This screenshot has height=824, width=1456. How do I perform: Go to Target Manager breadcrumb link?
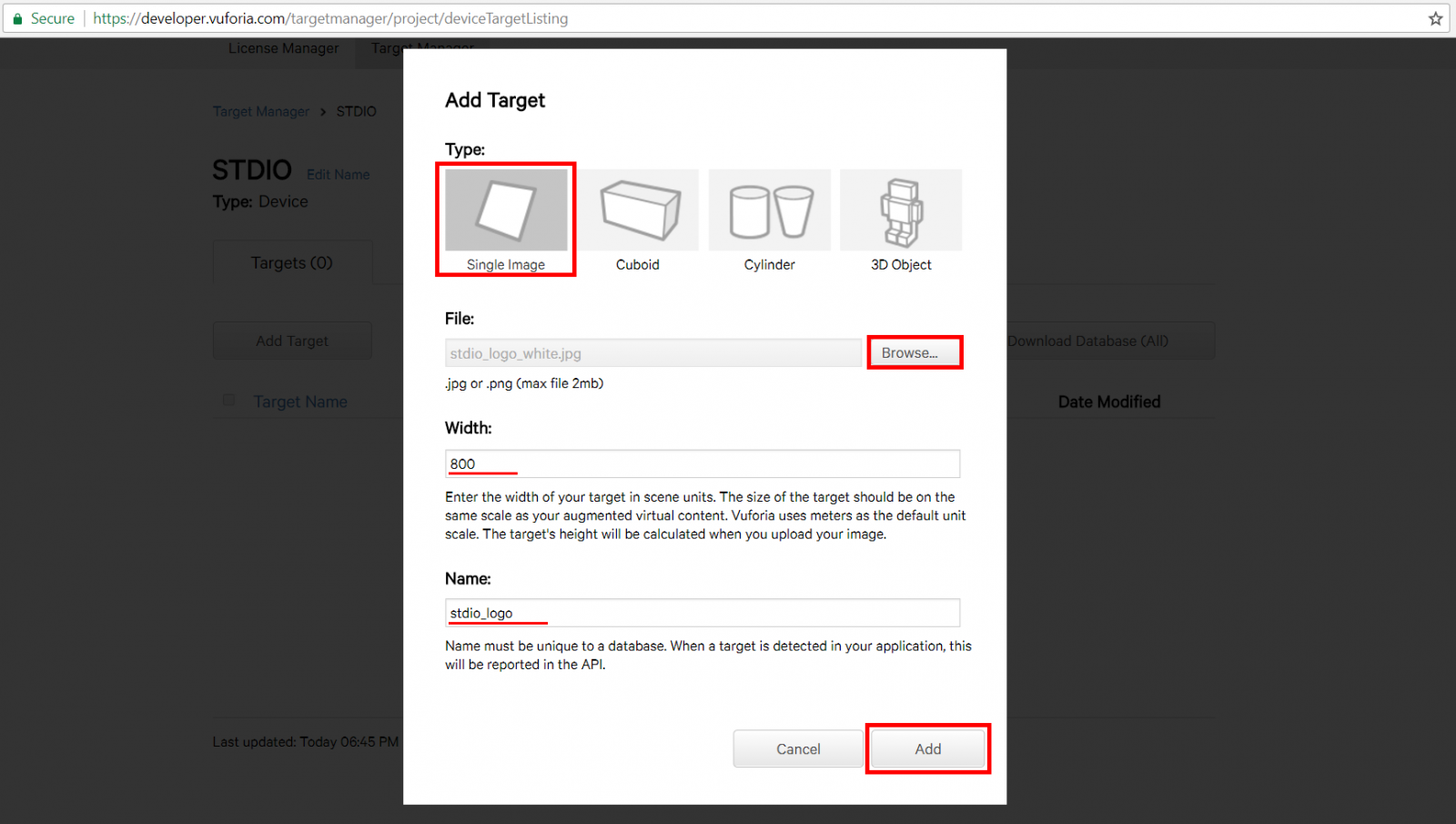[x=261, y=111]
